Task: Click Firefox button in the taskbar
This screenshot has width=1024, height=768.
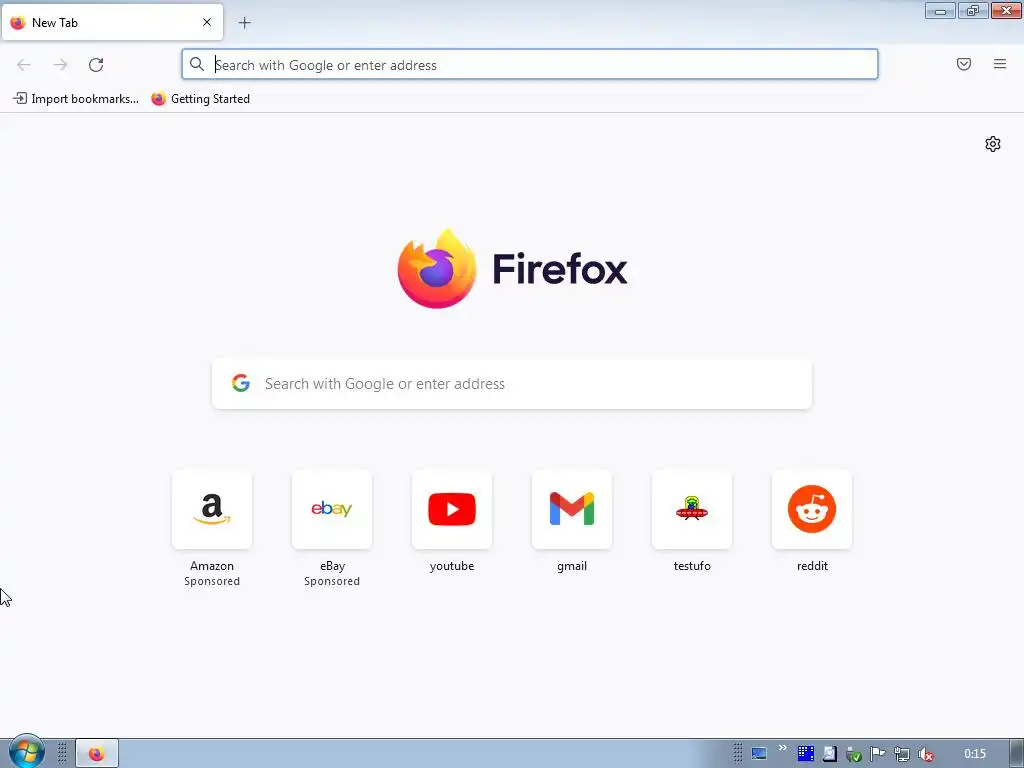Action: click(97, 754)
